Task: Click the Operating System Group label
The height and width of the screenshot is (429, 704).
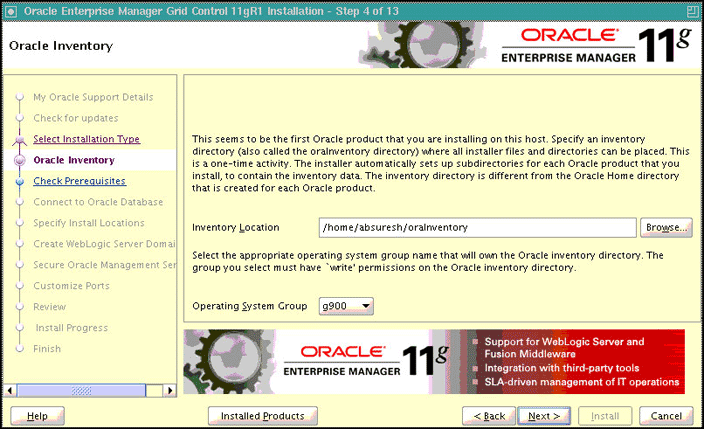Action: (x=250, y=306)
